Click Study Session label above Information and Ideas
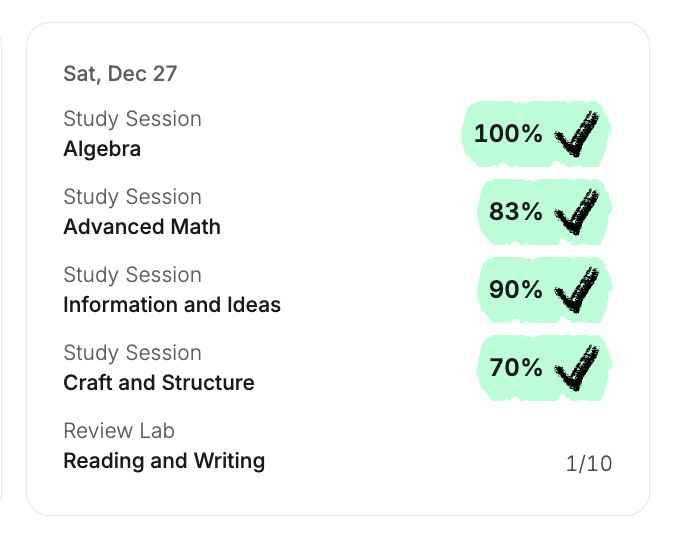 tap(132, 275)
